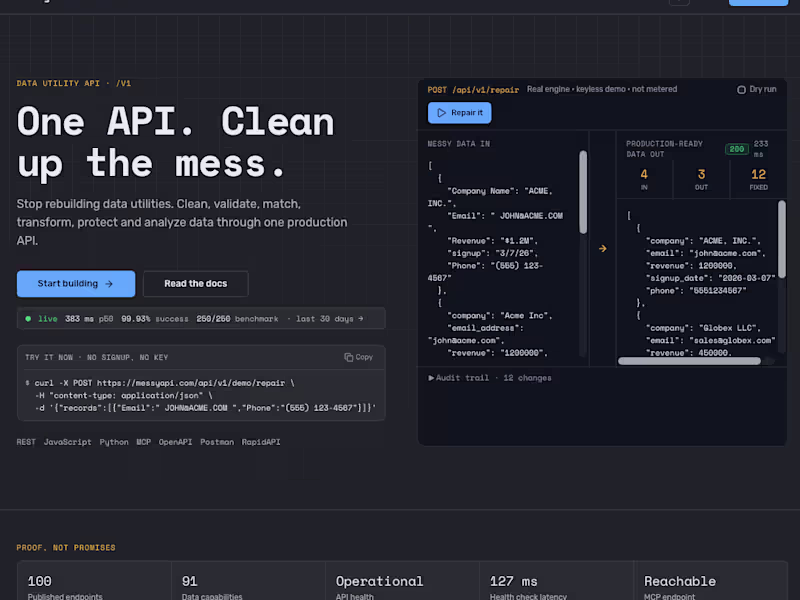Click the orange arrow between data panels

(x=603, y=248)
